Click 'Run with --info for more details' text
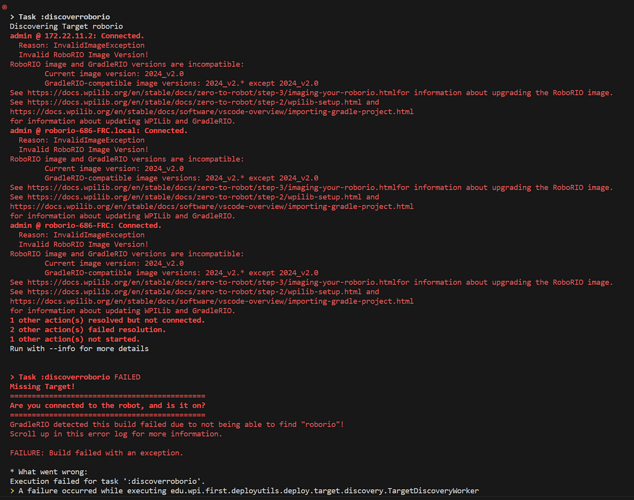This screenshot has height=500, width=634. 79,348
